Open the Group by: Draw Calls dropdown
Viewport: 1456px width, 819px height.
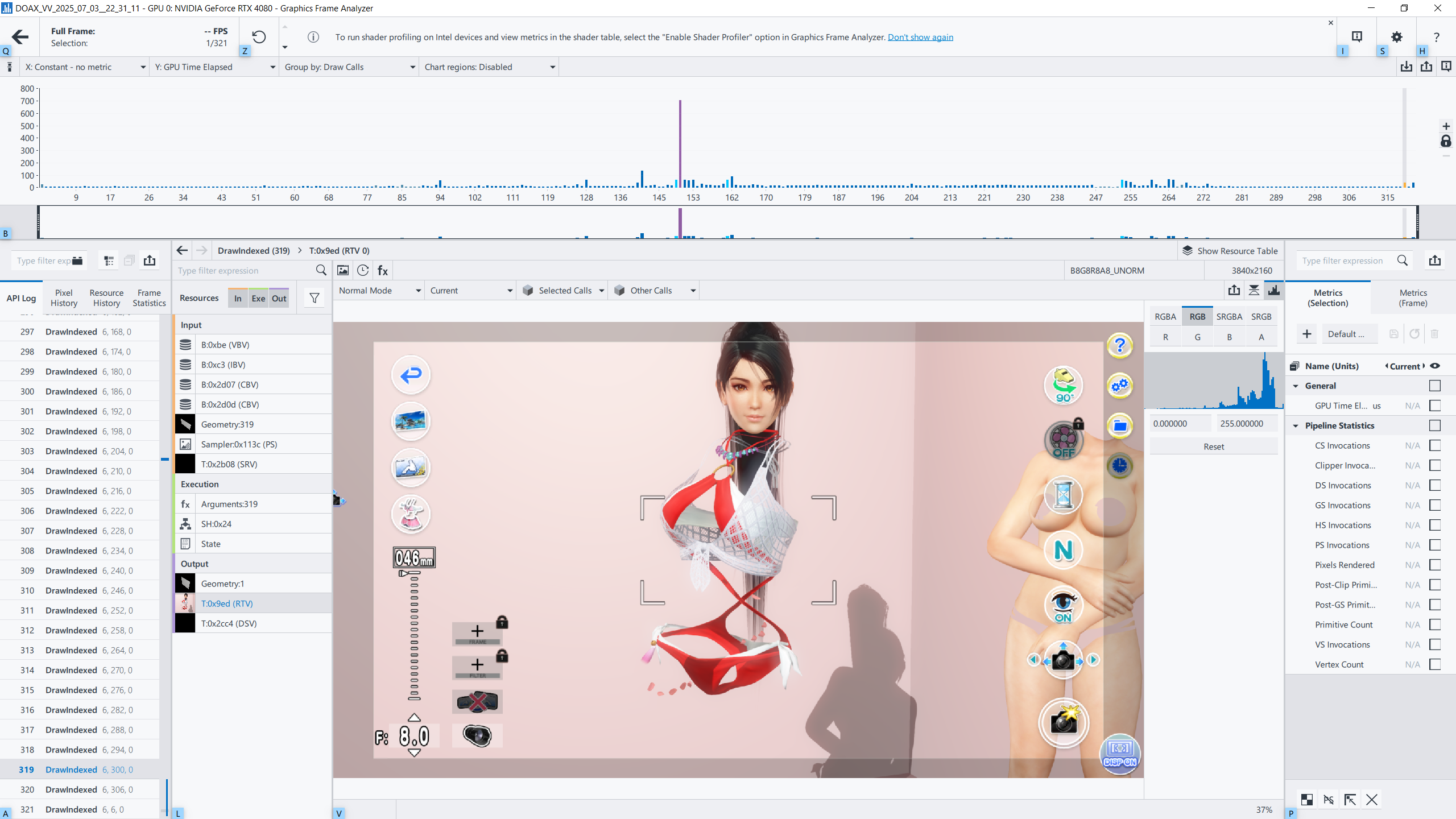tap(349, 67)
